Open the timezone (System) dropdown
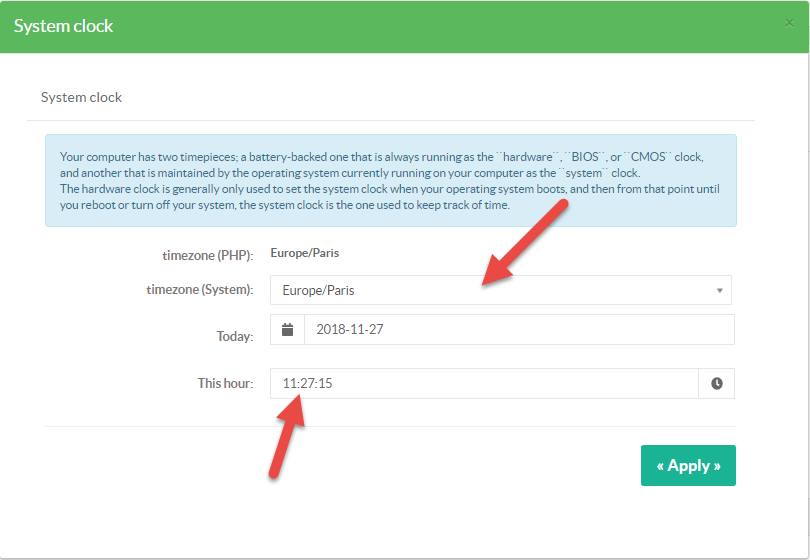The image size is (810, 560). (x=500, y=290)
